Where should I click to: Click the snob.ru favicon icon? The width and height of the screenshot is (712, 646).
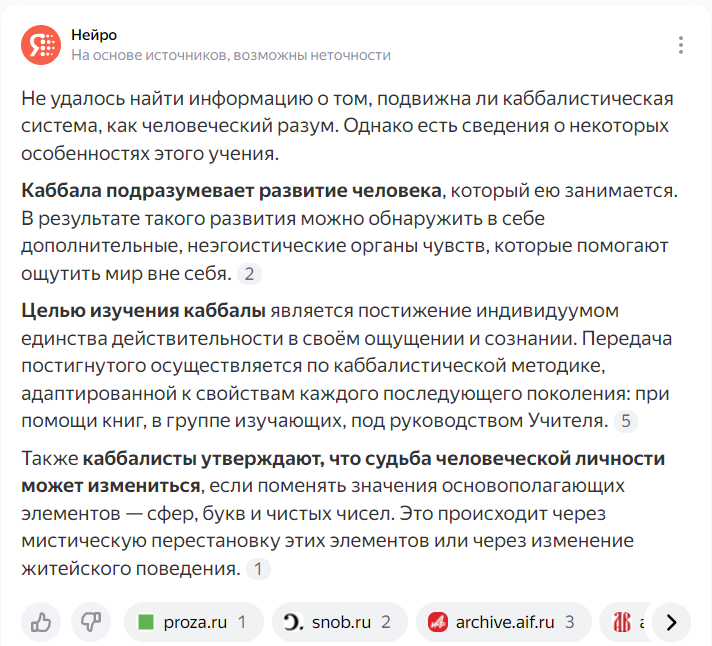[x=293, y=622]
